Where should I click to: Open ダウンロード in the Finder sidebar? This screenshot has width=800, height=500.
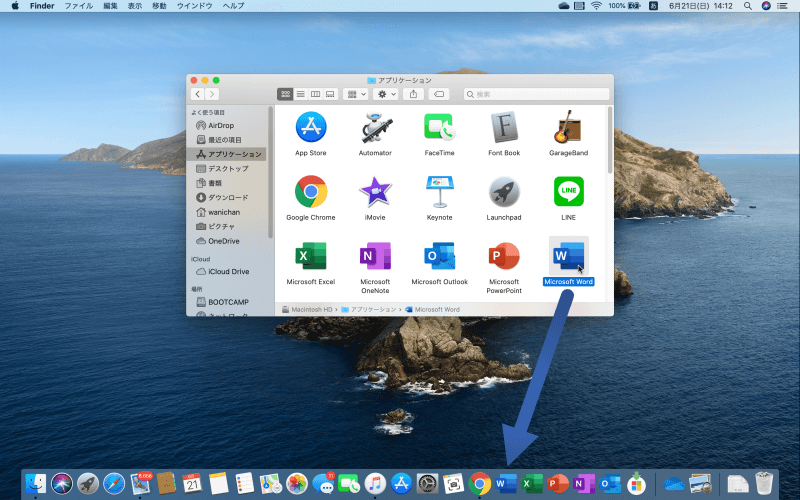click(226, 197)
